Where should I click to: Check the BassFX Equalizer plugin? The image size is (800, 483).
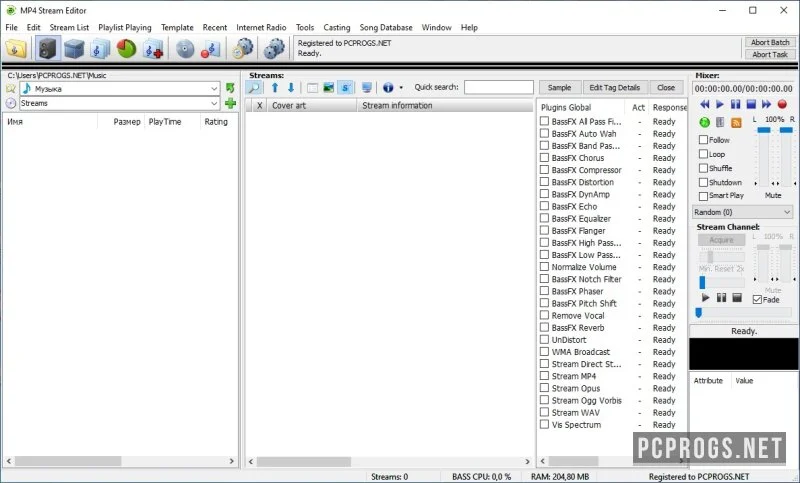[x=544, y=218]
